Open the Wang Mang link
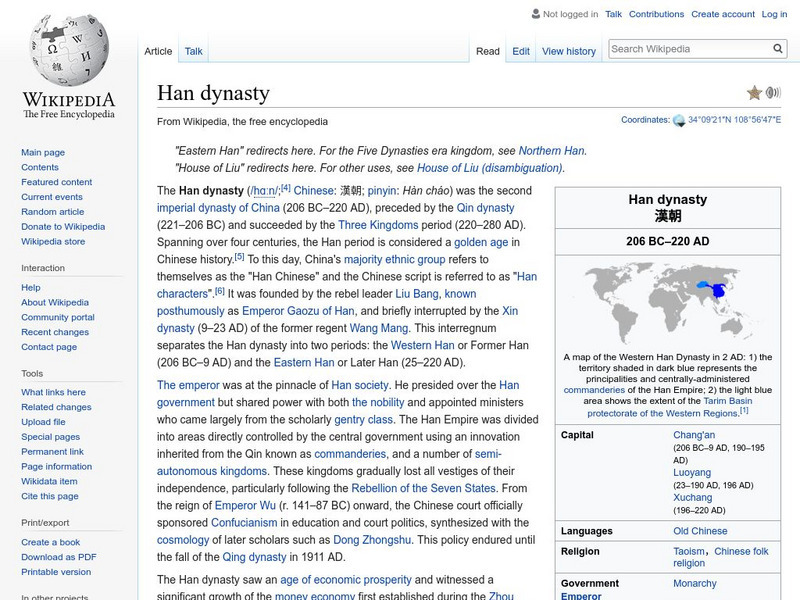The width and height of the screenshot is (800, 600). click(x=378, y=328)
